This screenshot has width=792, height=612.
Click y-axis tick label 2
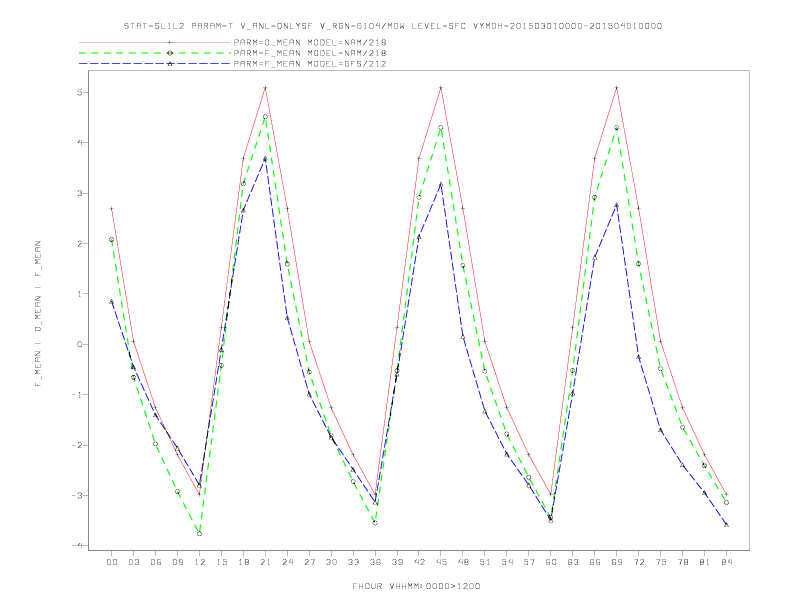[x=80, y=243]
